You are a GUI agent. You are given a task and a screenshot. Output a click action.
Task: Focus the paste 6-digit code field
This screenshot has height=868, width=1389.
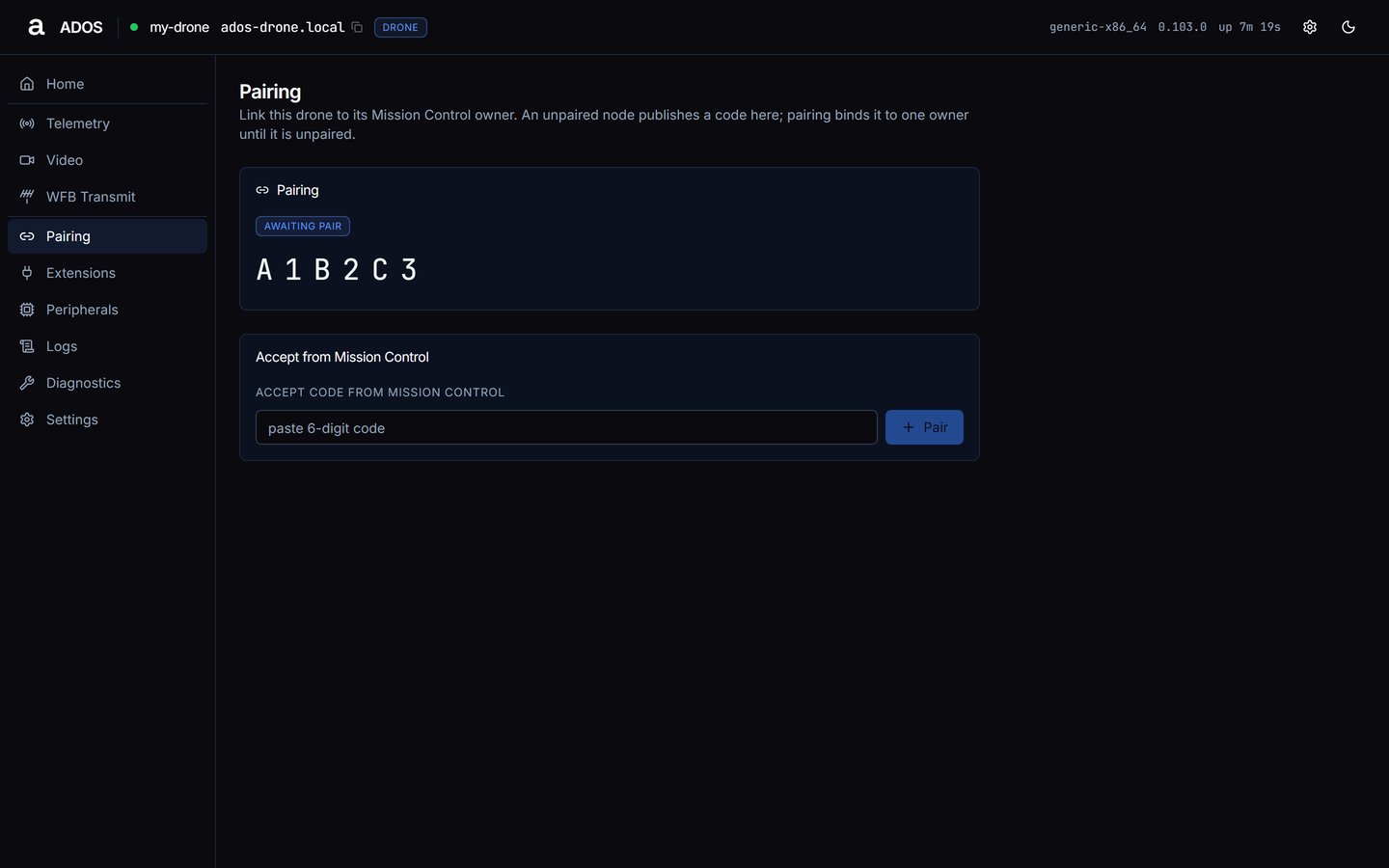tap(566, 427)
